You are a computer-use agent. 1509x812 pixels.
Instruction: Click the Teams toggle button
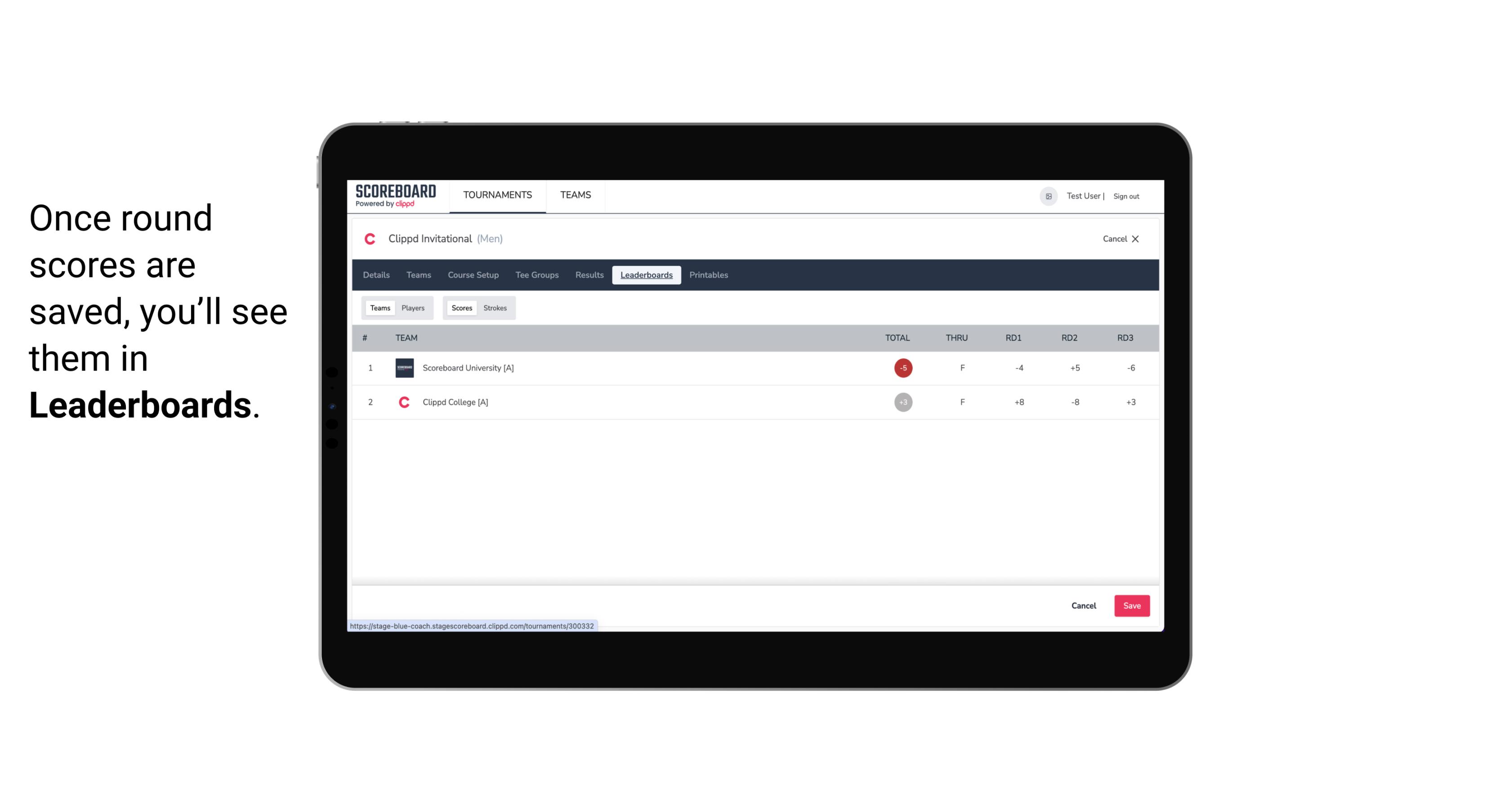[379, 307]
